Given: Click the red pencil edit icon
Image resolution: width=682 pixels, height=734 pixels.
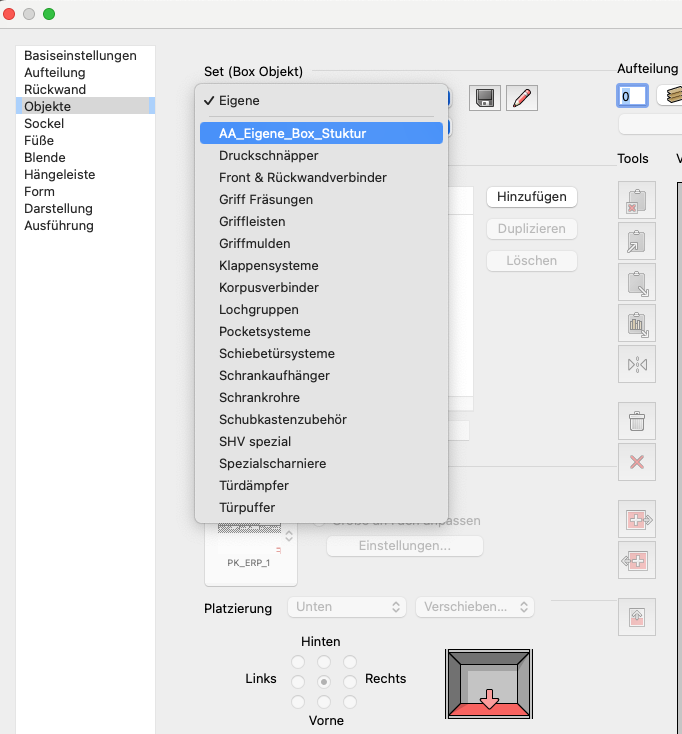Looking at the screenshot, I should pyautogui.click(x=522, y=97).
